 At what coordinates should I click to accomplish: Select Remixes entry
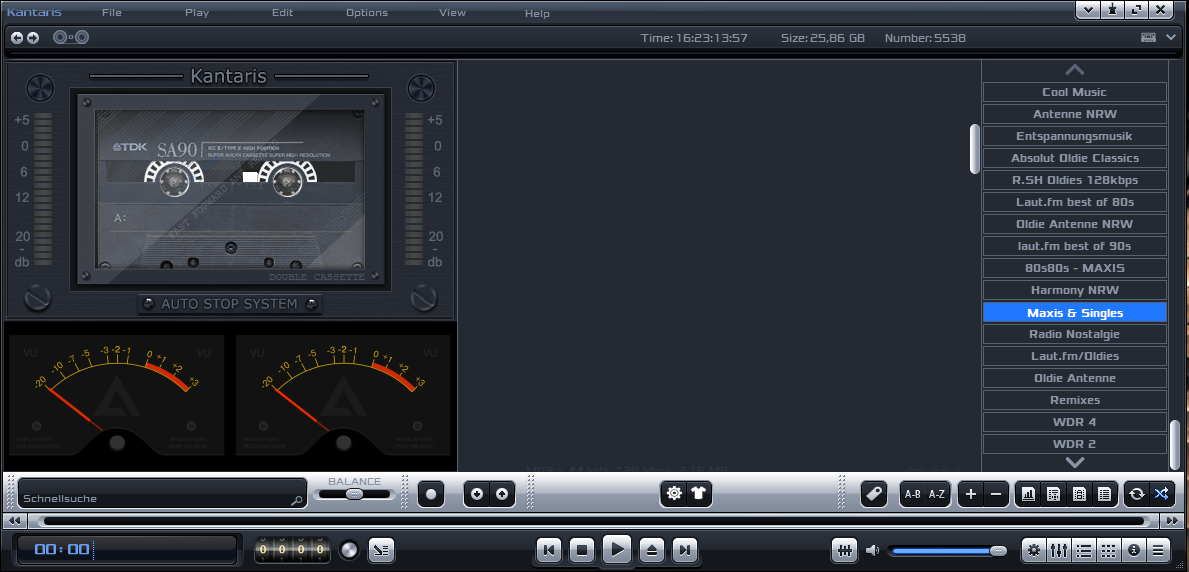[1074, 400]
